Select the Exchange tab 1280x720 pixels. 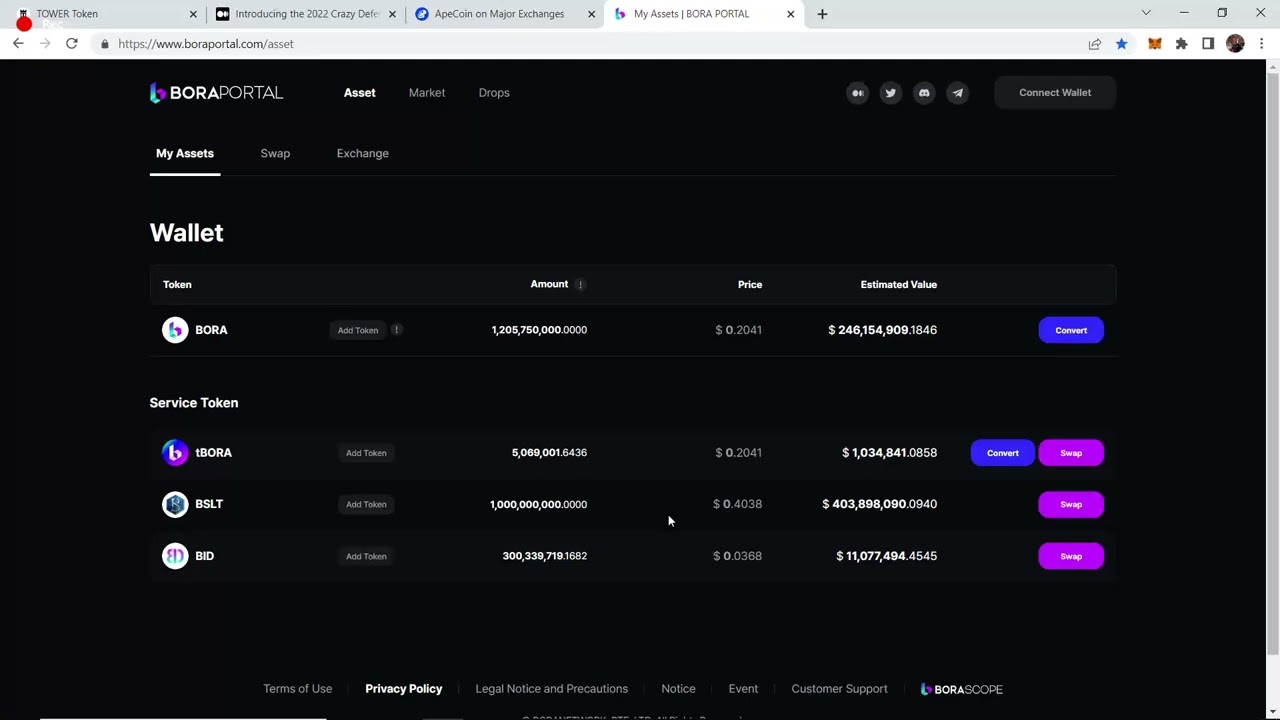[x=363, y=154]
